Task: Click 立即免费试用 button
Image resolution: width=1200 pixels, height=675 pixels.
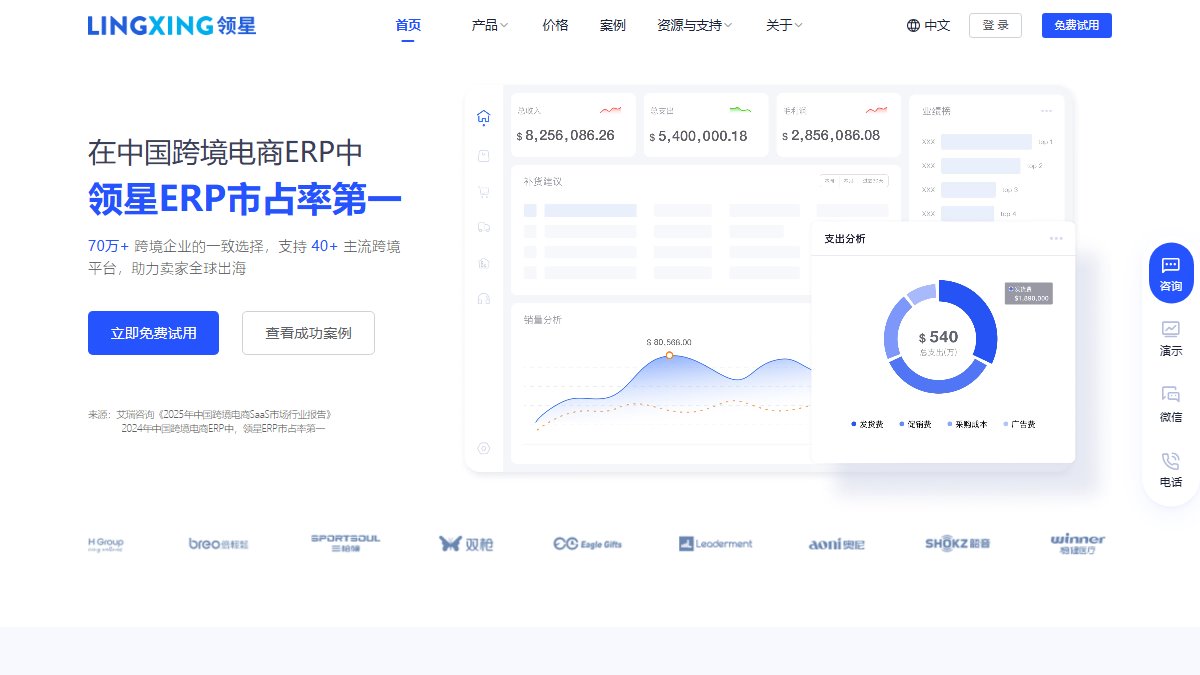Action: 153,333
